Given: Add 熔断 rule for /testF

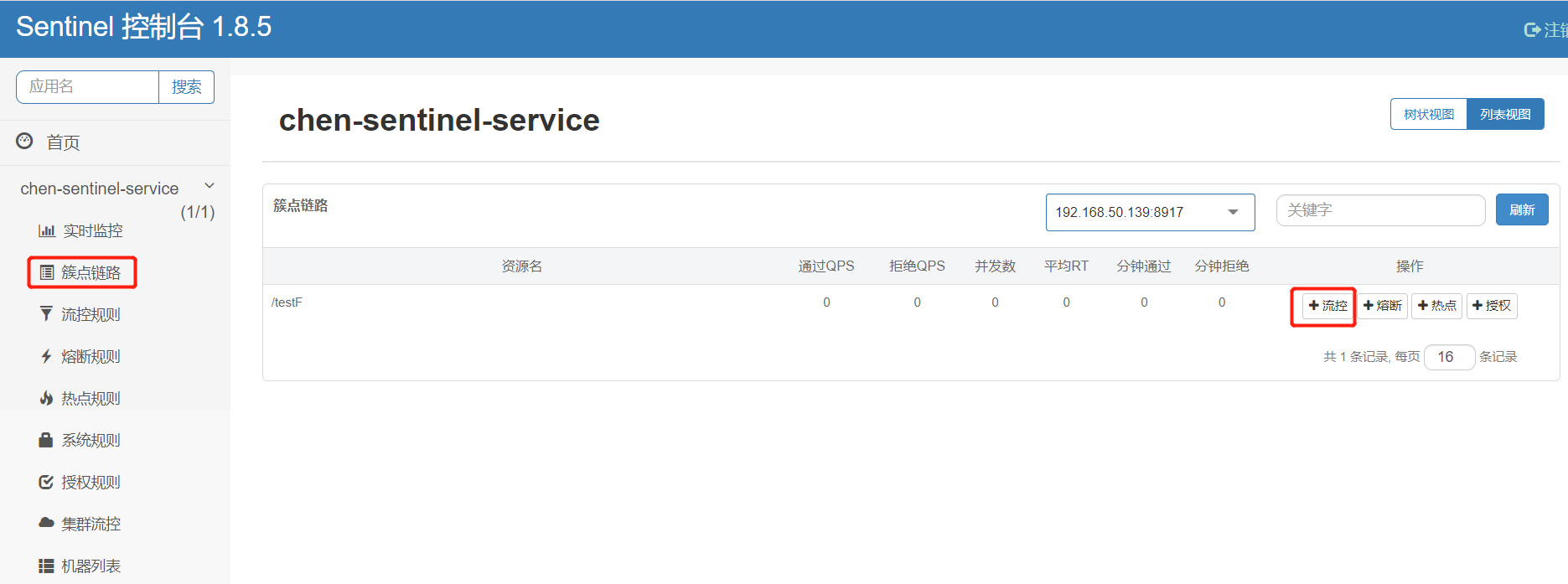Looking at the screenshot, I should tap(1382, 306).
